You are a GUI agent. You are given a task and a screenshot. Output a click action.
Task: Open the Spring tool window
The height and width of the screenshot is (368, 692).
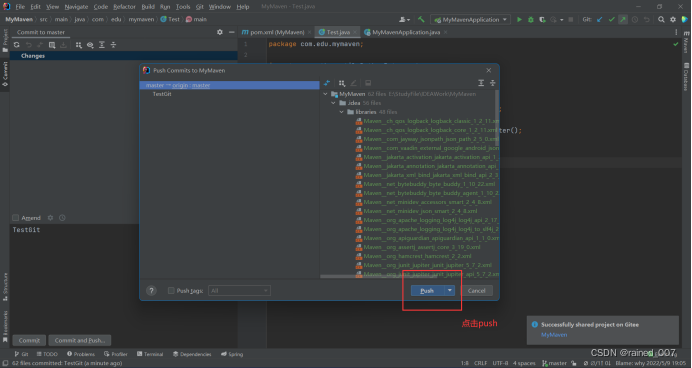click(232, 354)
